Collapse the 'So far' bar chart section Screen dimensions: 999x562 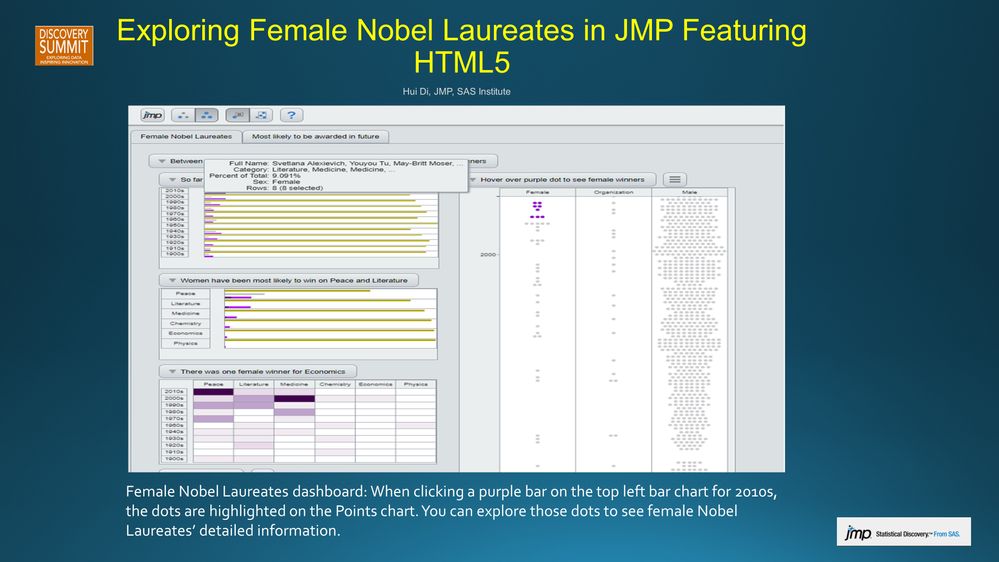172,180
